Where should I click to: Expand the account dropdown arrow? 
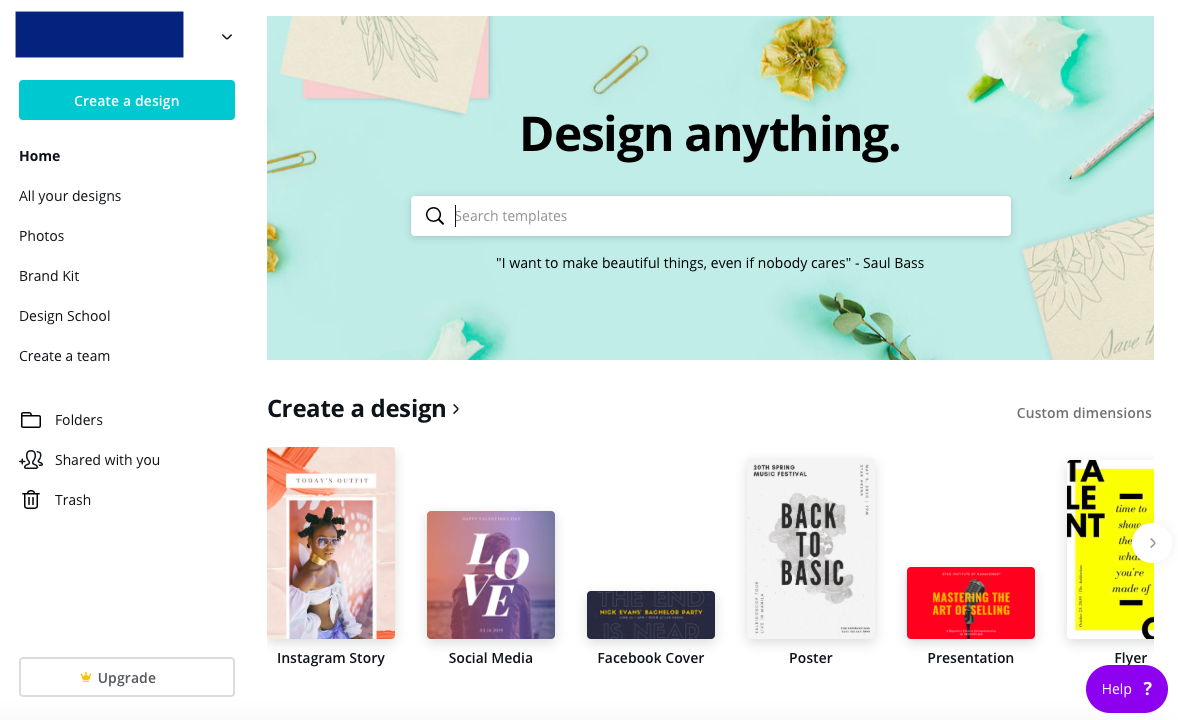pos(227,37)
